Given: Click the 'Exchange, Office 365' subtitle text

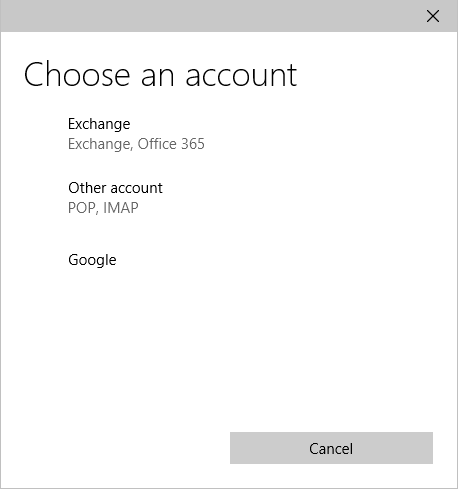Looking at the screenshot, I should (136, 144).
